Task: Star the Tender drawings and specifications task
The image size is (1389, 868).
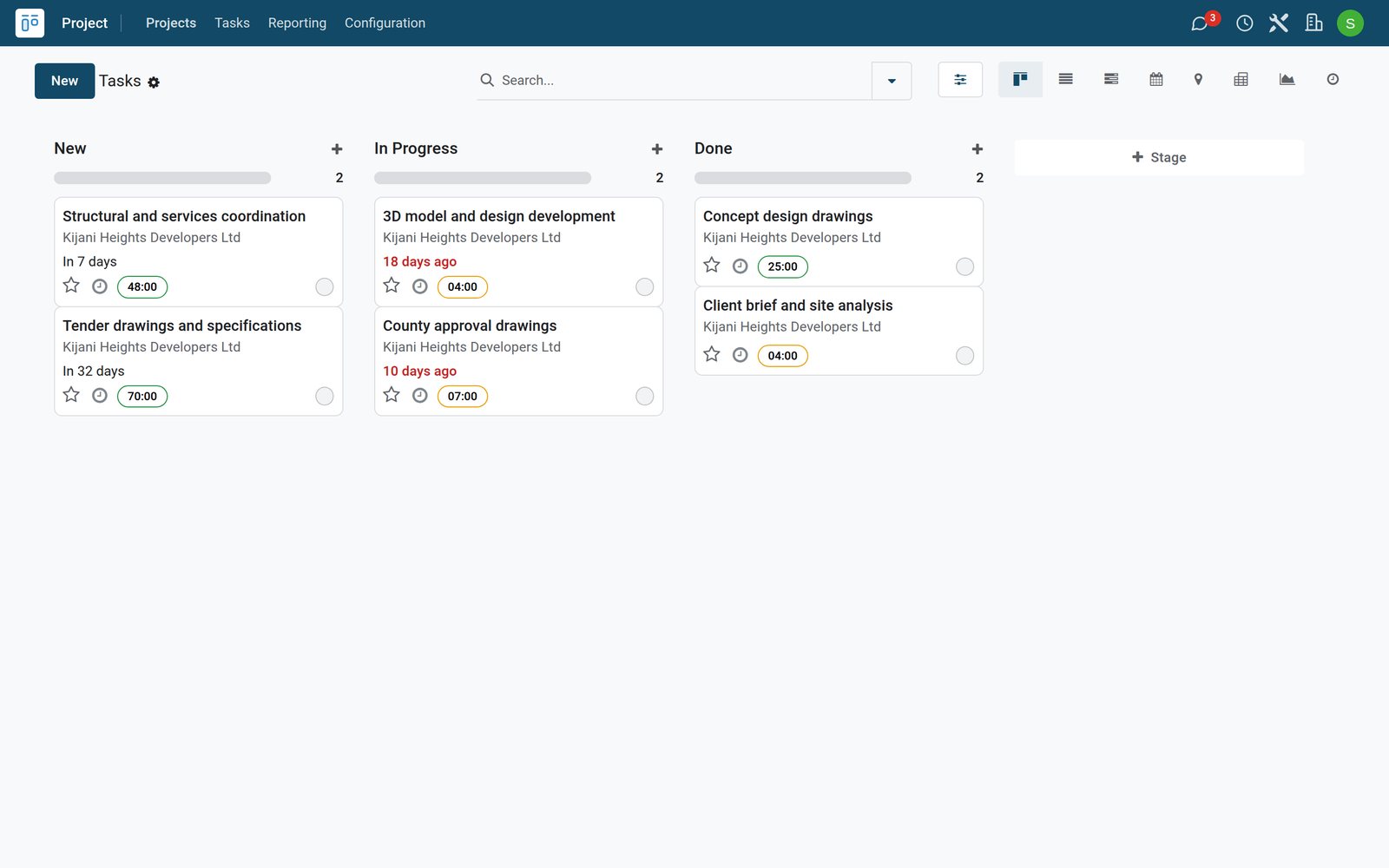Action: (x=71, y=395)
